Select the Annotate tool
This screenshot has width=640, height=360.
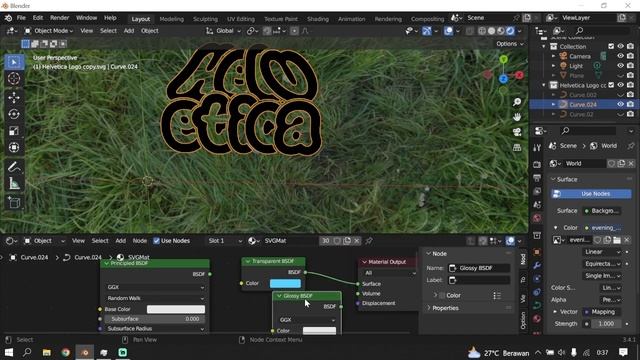point(14,167)
